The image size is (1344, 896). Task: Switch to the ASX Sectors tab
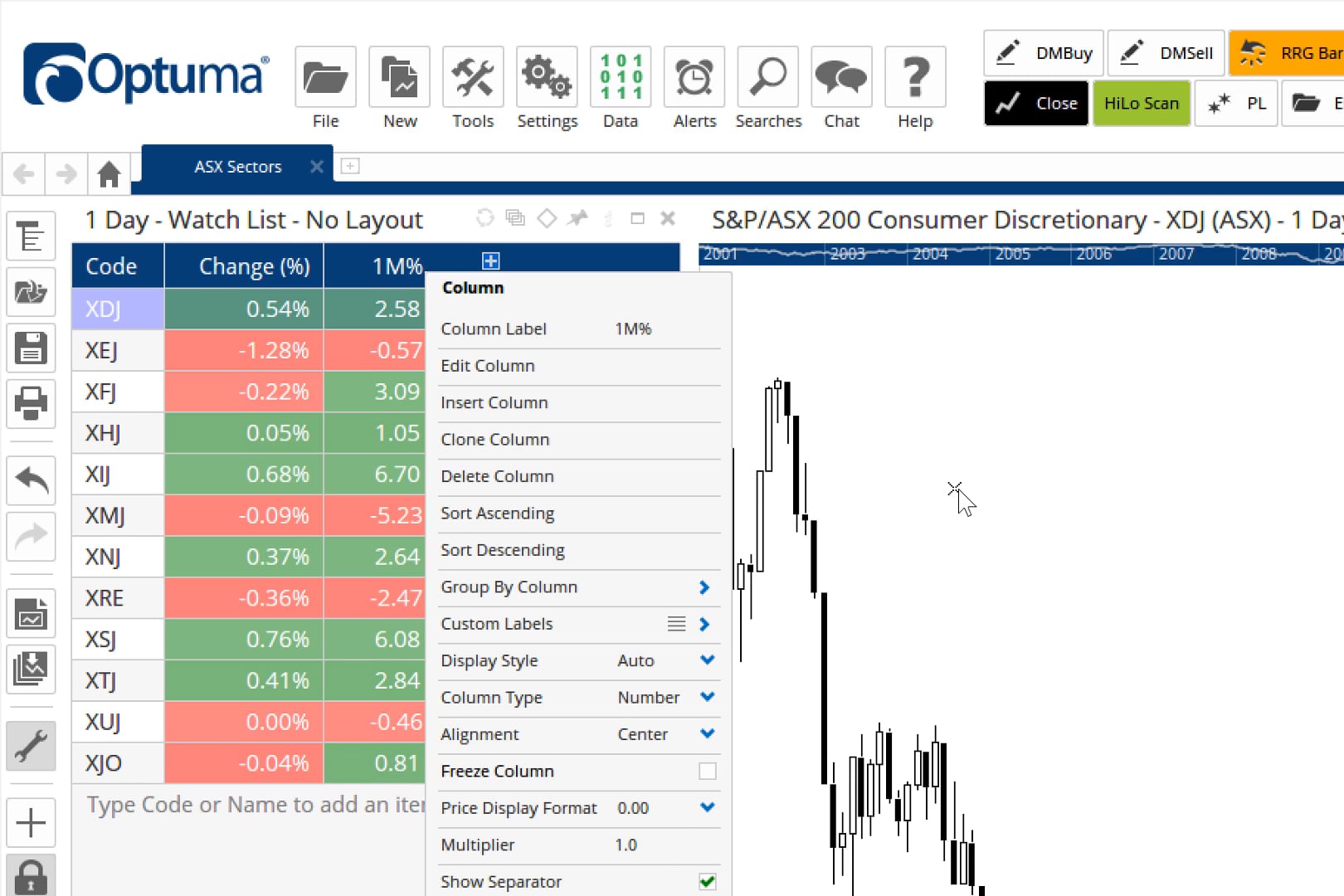(x=238, y=167)
